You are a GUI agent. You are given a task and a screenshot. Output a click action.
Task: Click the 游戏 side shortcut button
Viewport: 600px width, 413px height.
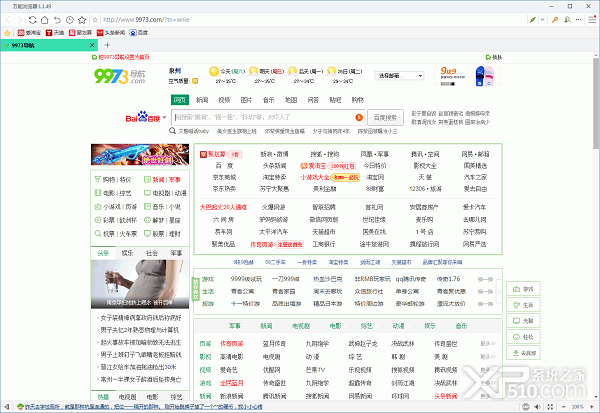coord(523,289)
